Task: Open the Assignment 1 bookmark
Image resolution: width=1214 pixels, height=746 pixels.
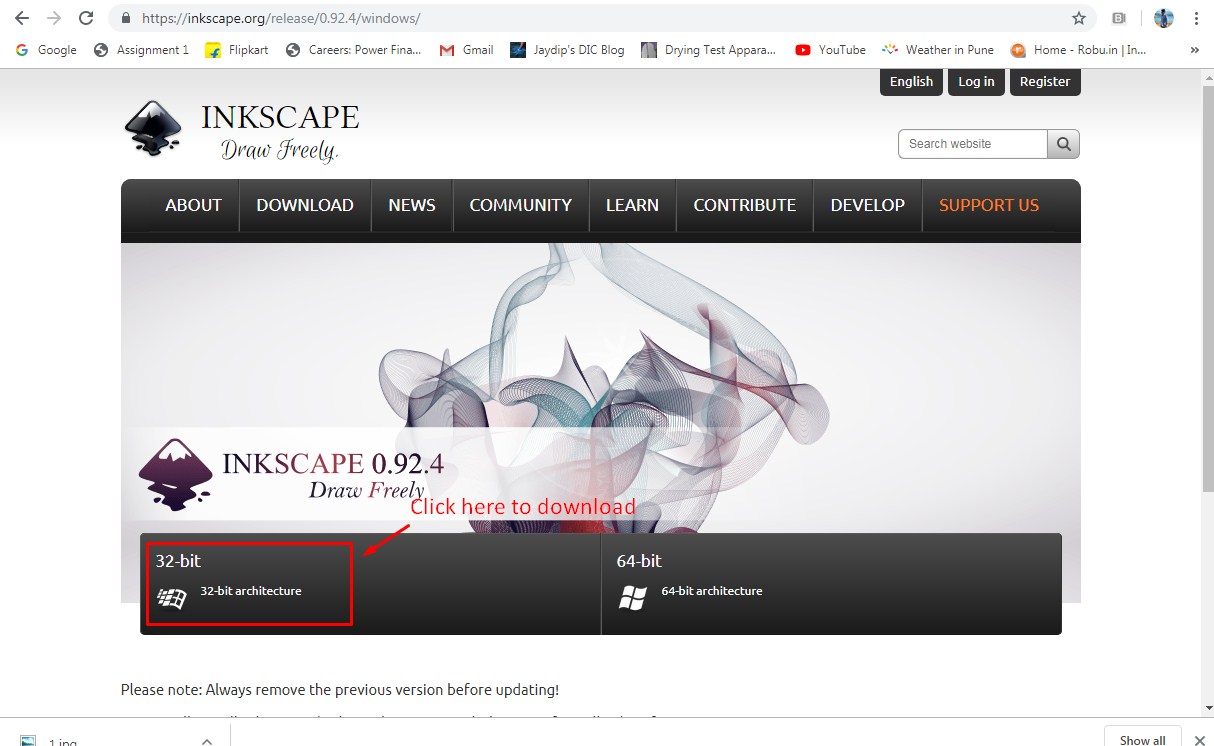Action: click(141, 49)
